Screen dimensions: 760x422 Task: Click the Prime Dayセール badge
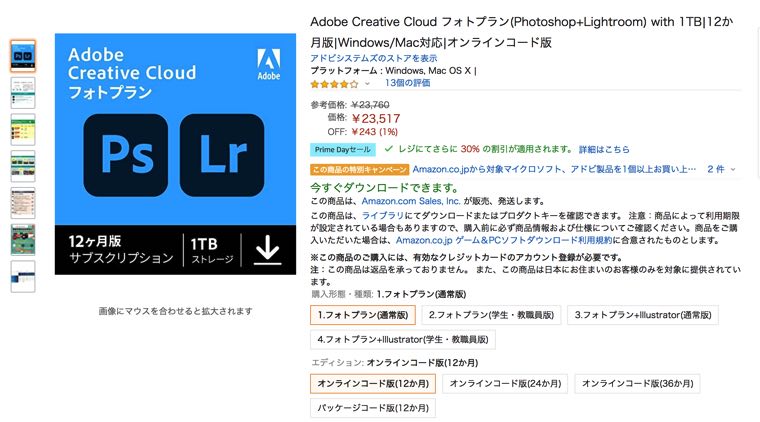(343, 149)
